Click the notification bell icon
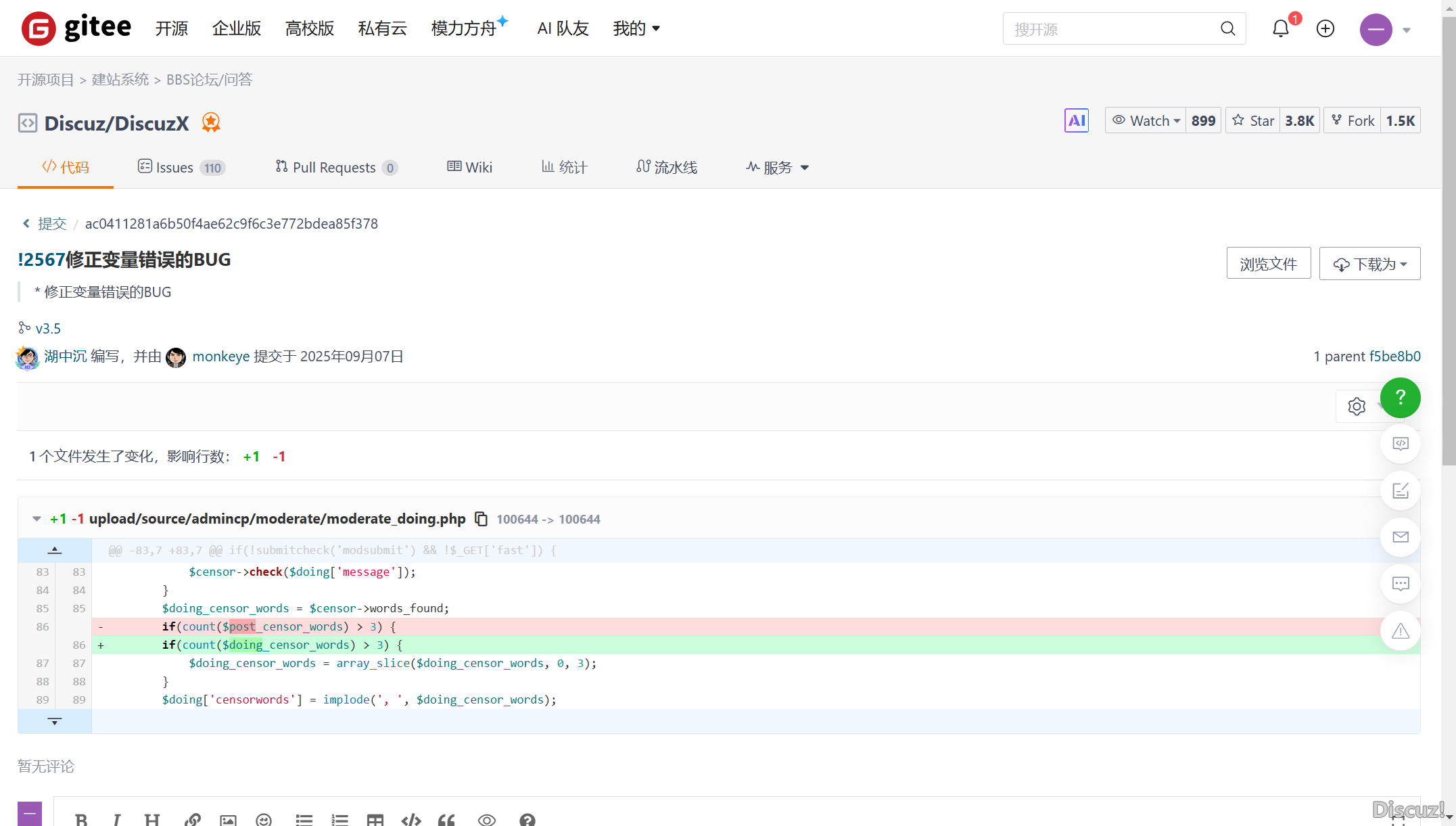This screenshot has width=1456, height=826. (x=1280, y=28)
